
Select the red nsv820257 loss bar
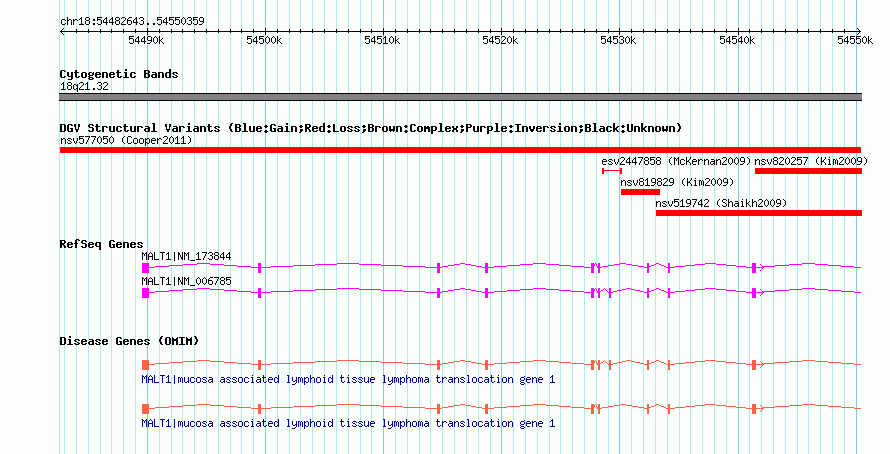coord(808,171)
